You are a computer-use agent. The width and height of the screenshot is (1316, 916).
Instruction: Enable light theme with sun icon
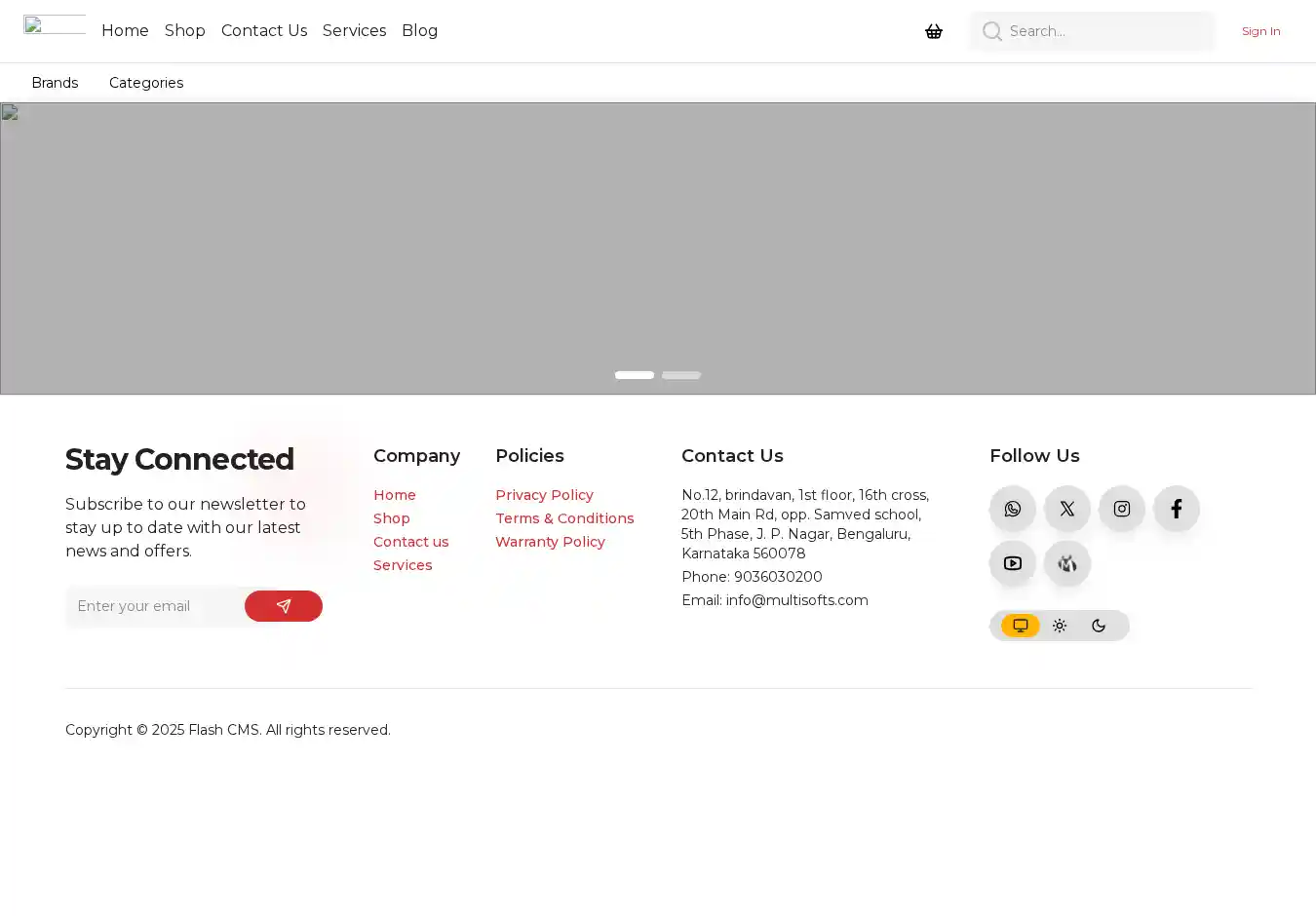coord(1060,626)
